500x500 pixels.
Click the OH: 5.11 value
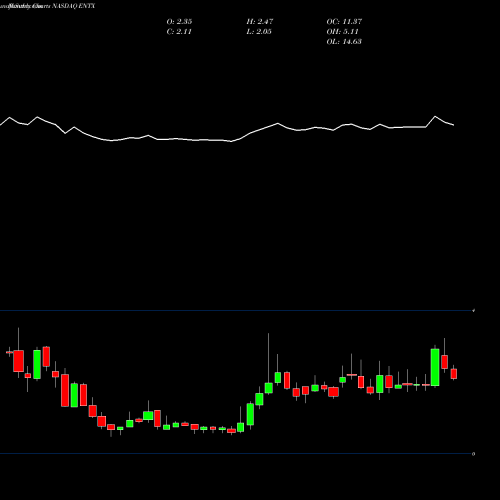342,32
